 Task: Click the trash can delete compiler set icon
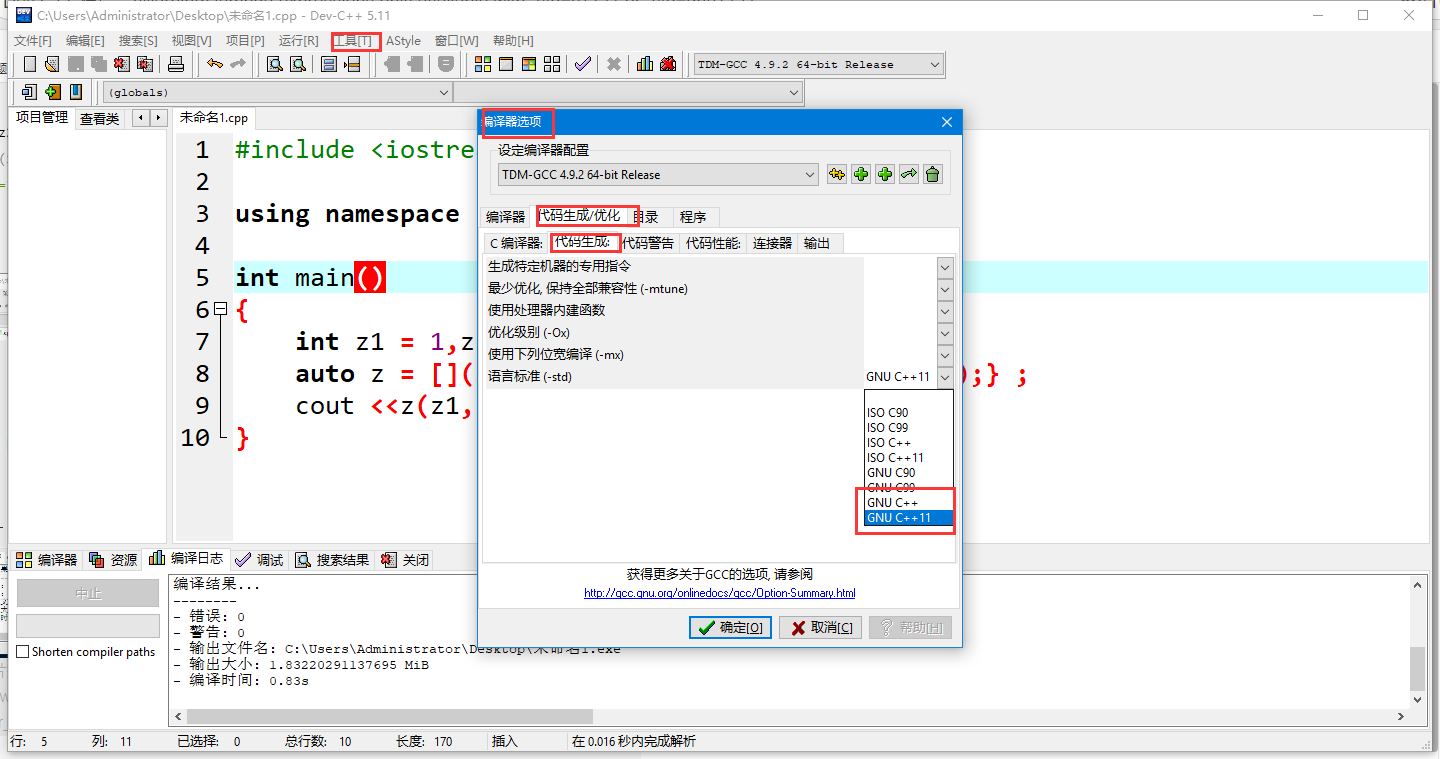coord(933,175)
